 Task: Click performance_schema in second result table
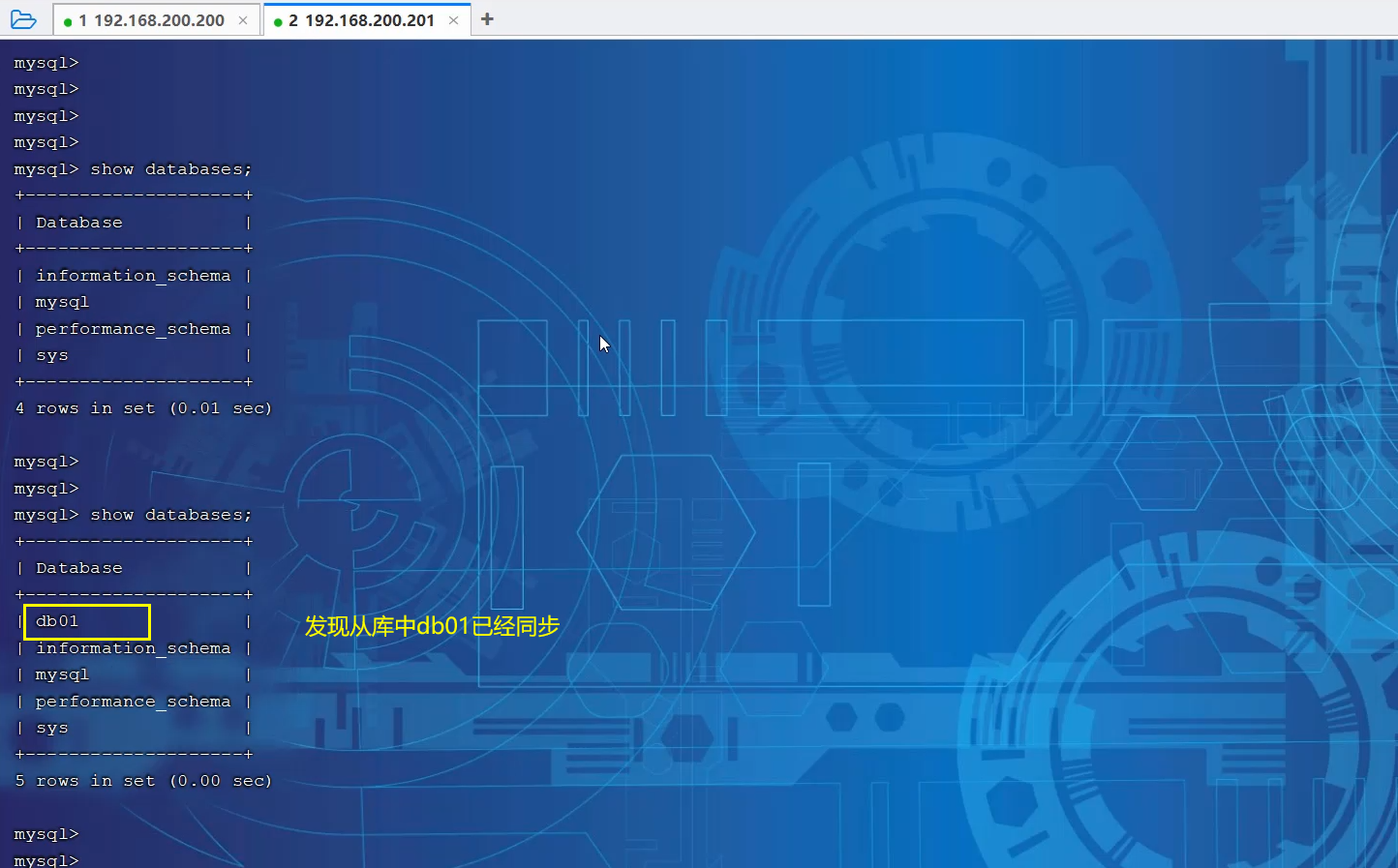(134, 702)
